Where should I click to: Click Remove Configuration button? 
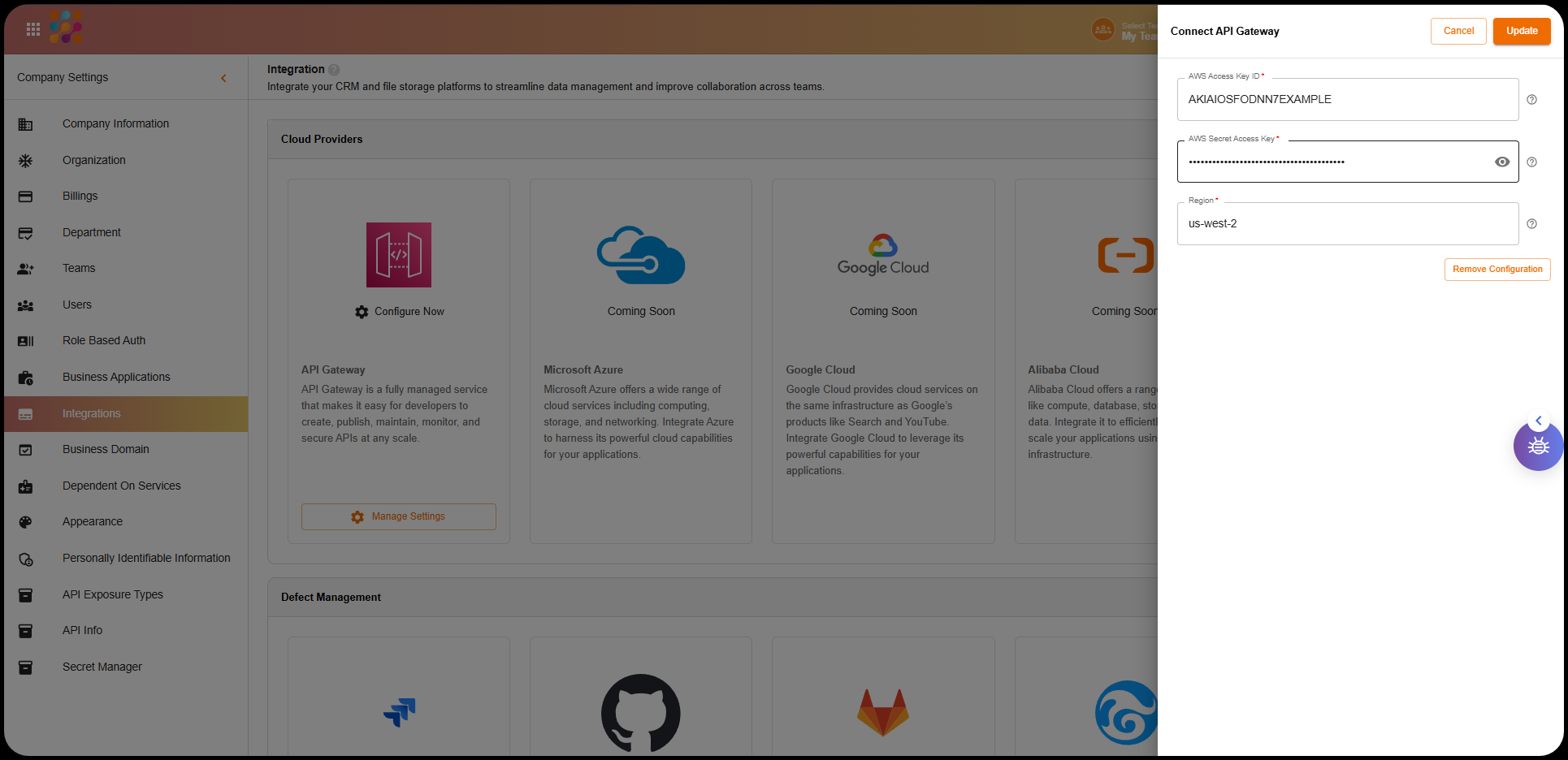point(1497,270)
